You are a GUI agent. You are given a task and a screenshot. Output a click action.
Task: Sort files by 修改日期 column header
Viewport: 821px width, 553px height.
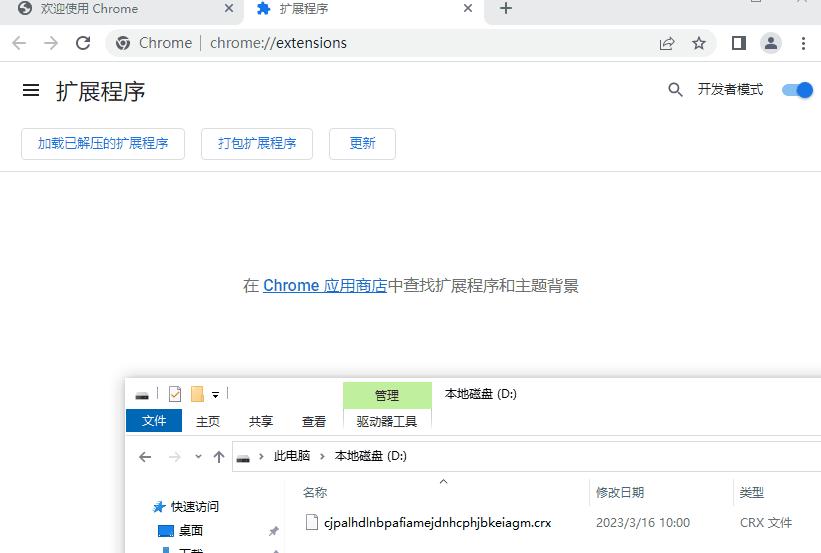662,492
